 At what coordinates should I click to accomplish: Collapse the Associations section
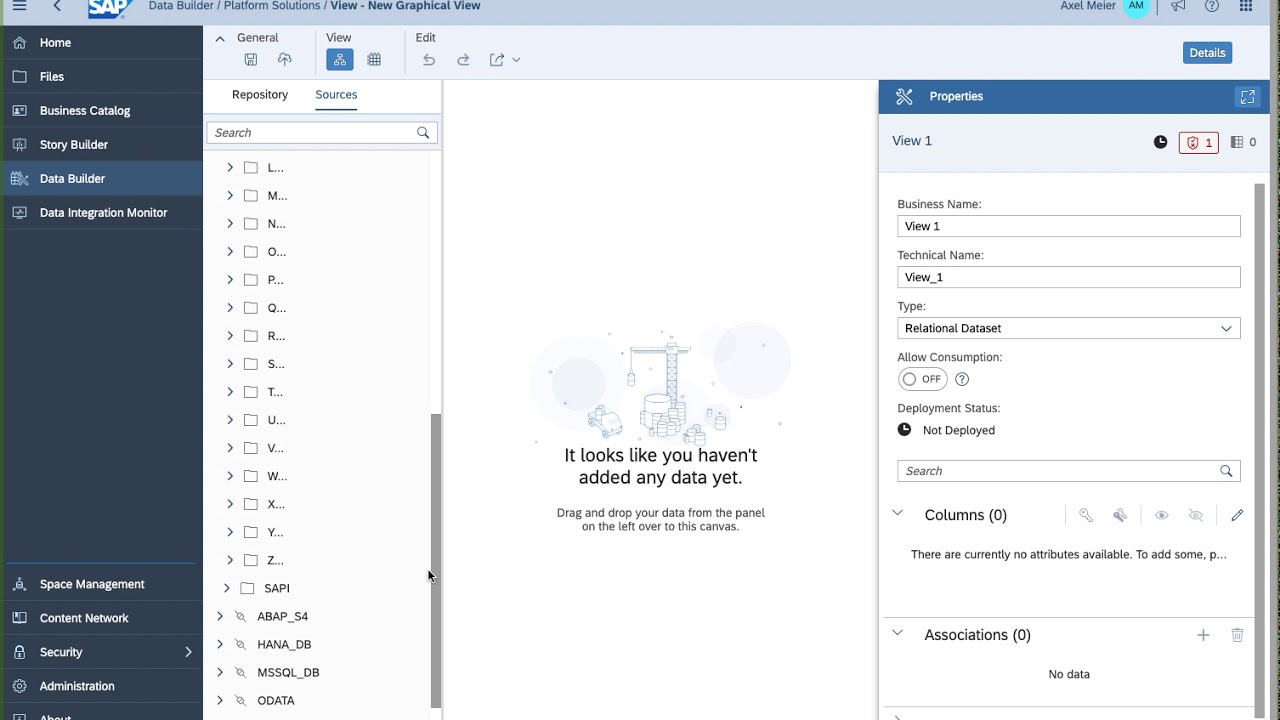[897, 633]
